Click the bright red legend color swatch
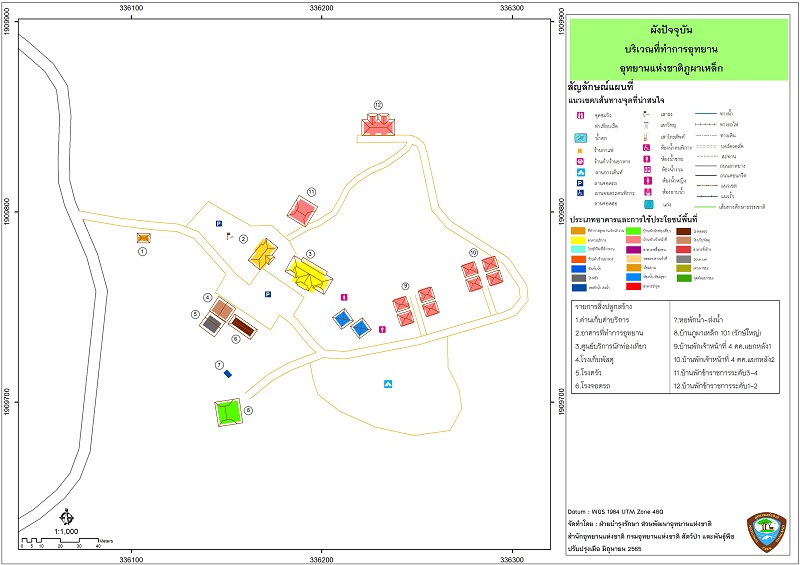The image size is (800, 565). tap(634, 286)
